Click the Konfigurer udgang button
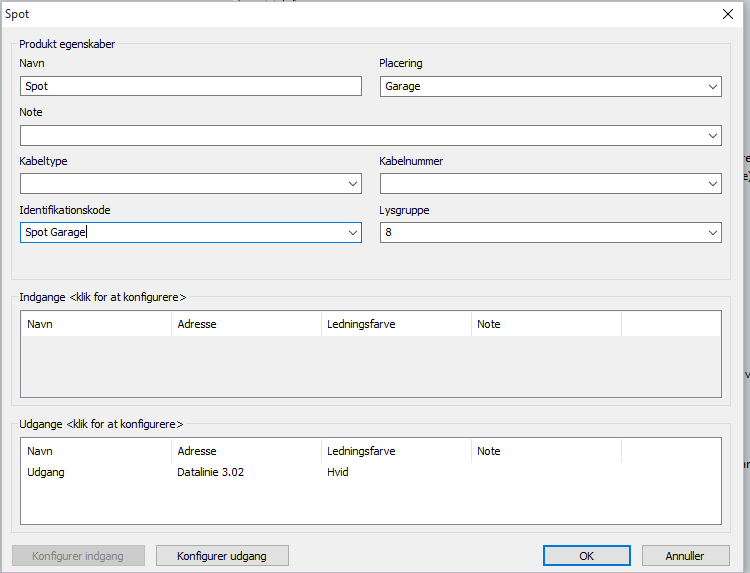 pos(222,556)
